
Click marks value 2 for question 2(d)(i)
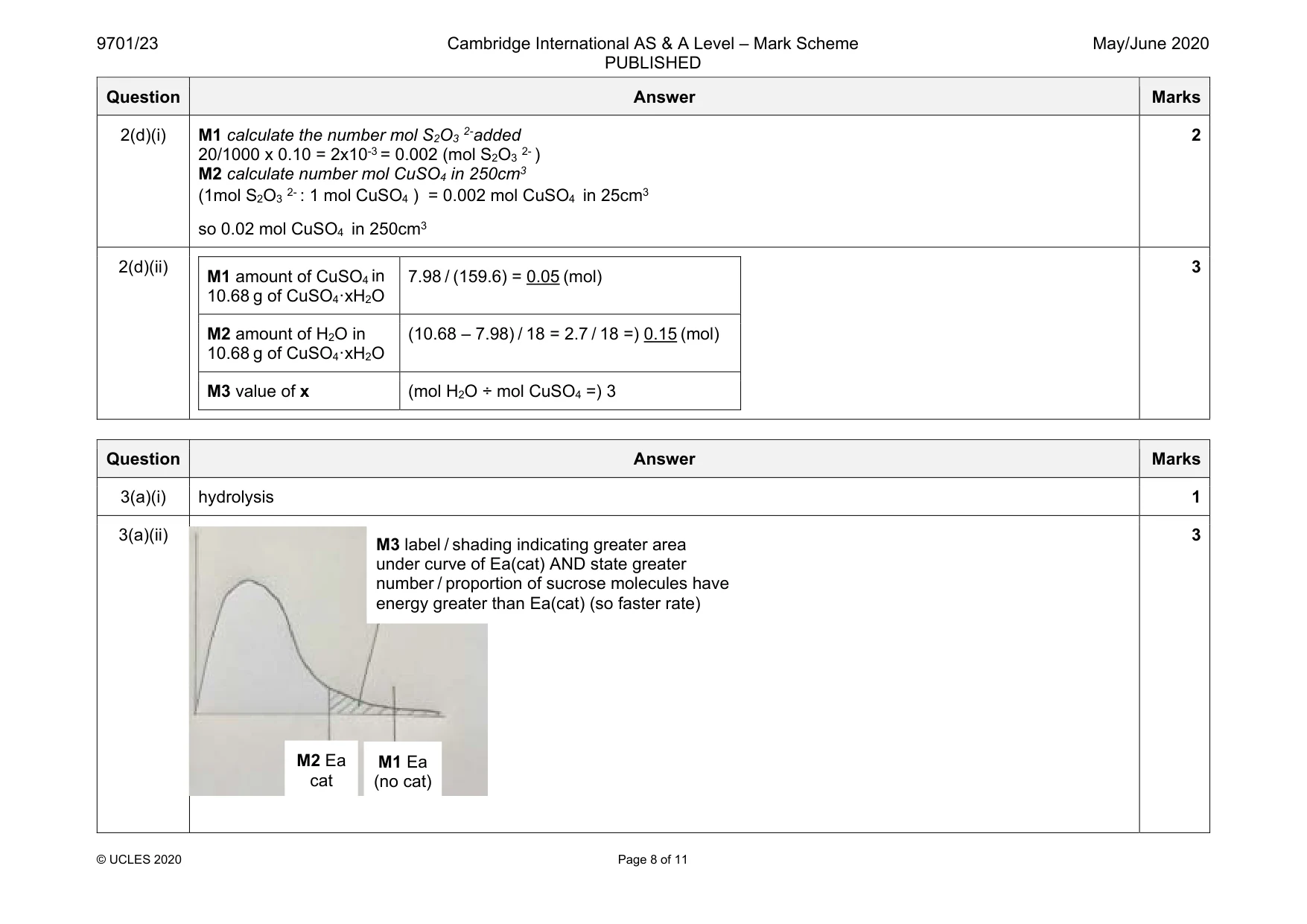click(1195, 136)
